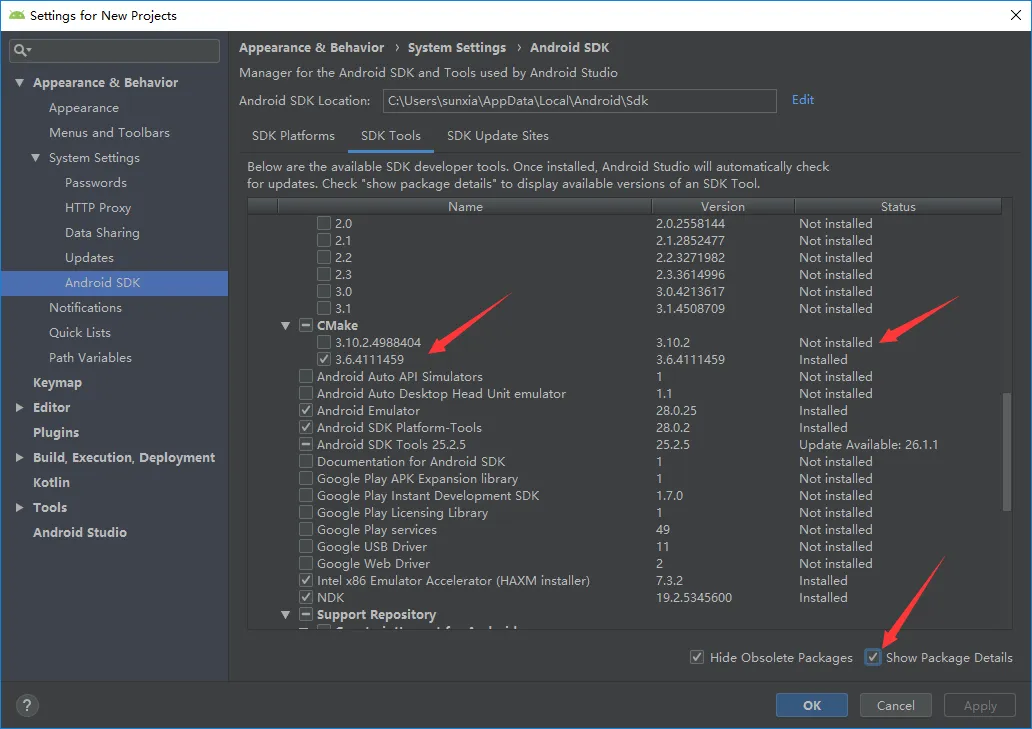
Task: Open Android Studio settings item
Action: point(80,532)
